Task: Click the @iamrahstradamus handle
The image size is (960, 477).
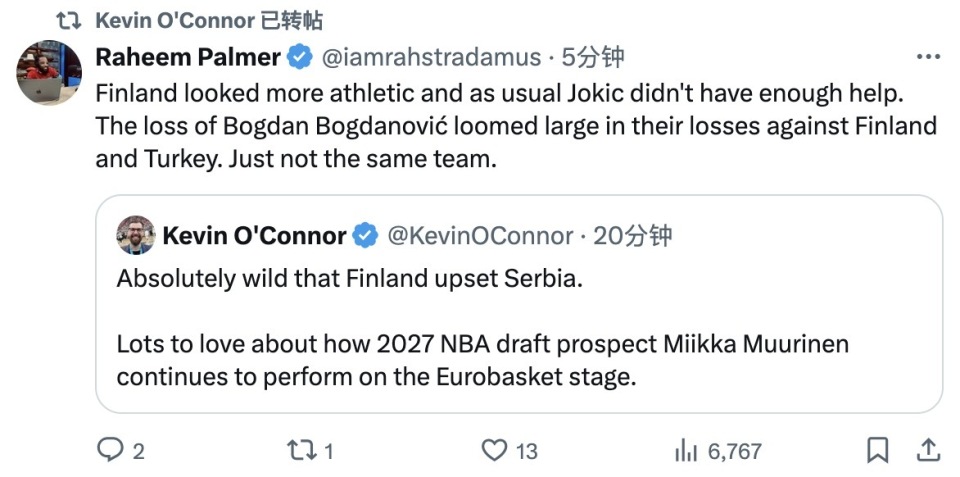Action: [x=430, y=58]
